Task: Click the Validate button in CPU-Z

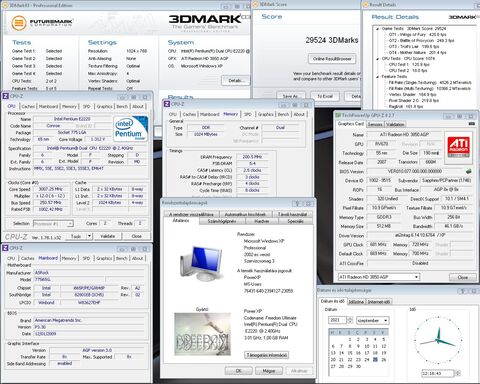Action: click(x=107, y=236)
